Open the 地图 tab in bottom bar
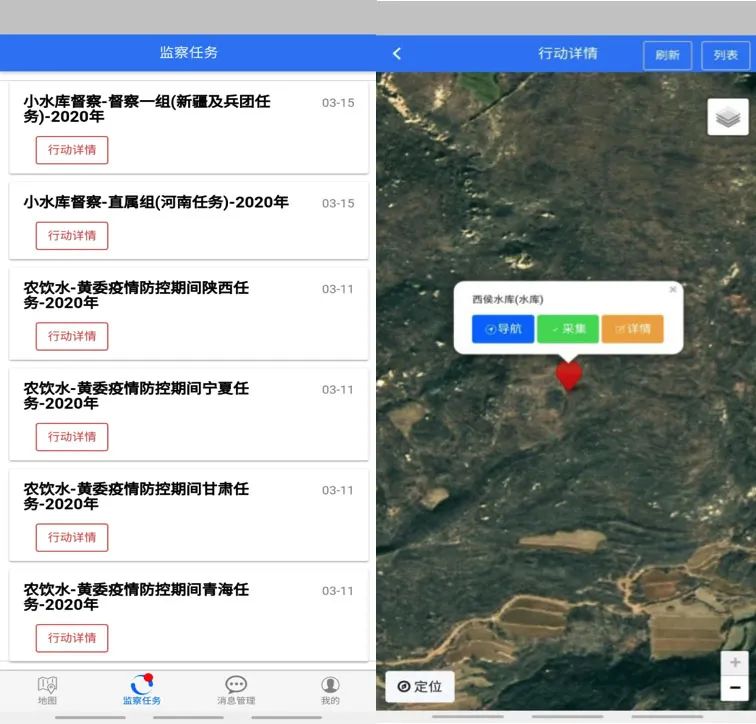Viewport: 756px width, 724px height. 47,690
